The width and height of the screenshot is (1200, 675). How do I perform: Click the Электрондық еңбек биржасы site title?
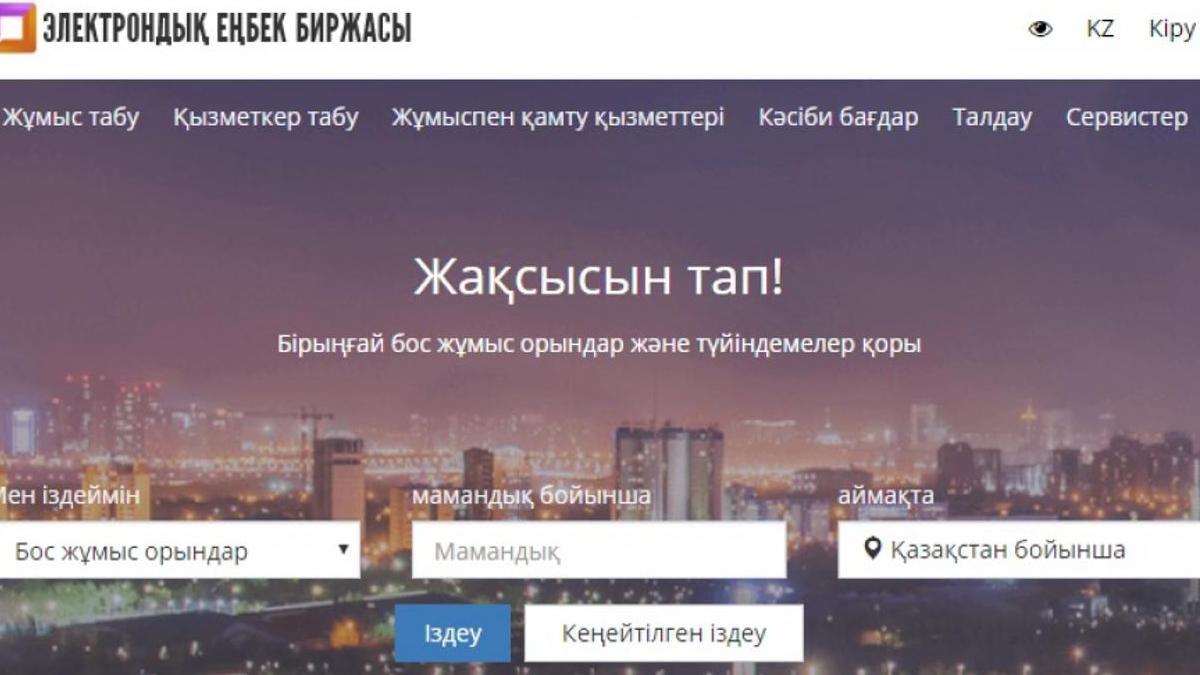tap(227, 28)
